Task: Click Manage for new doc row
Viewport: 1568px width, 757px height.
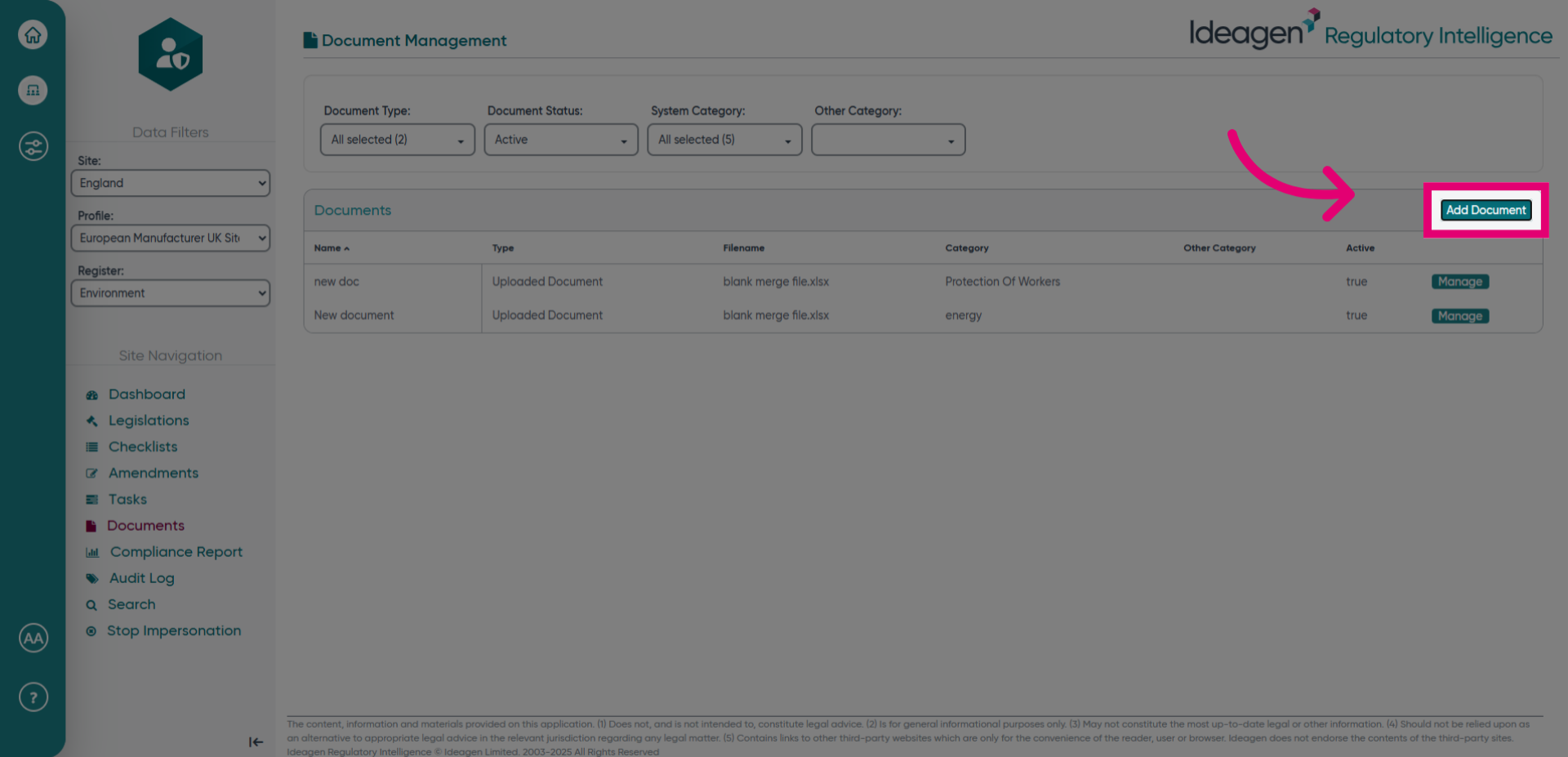Action: pyautogui.click(x=1460, y=282)
